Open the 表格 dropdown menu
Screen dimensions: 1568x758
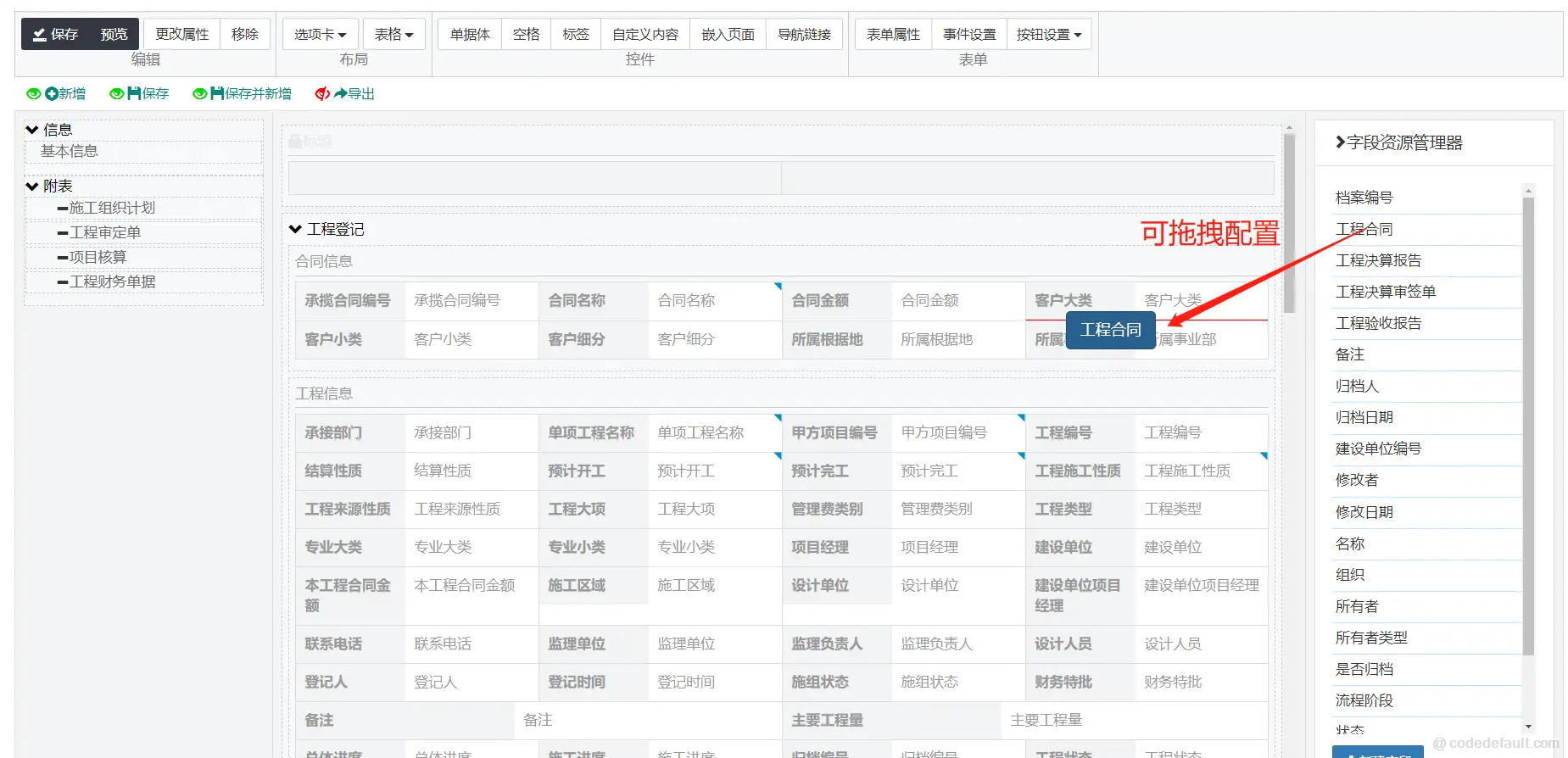click(x=393, y=35)
